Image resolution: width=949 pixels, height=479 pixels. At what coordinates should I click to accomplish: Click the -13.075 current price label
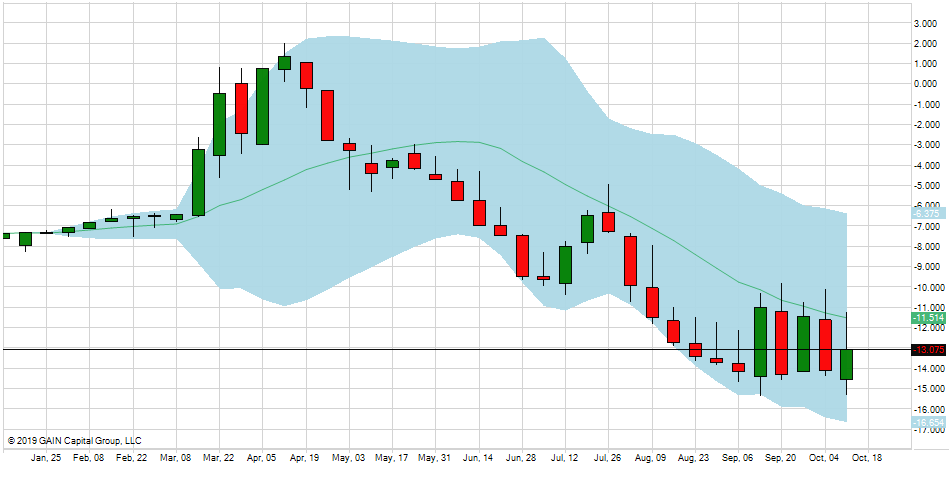pos(928,350)
